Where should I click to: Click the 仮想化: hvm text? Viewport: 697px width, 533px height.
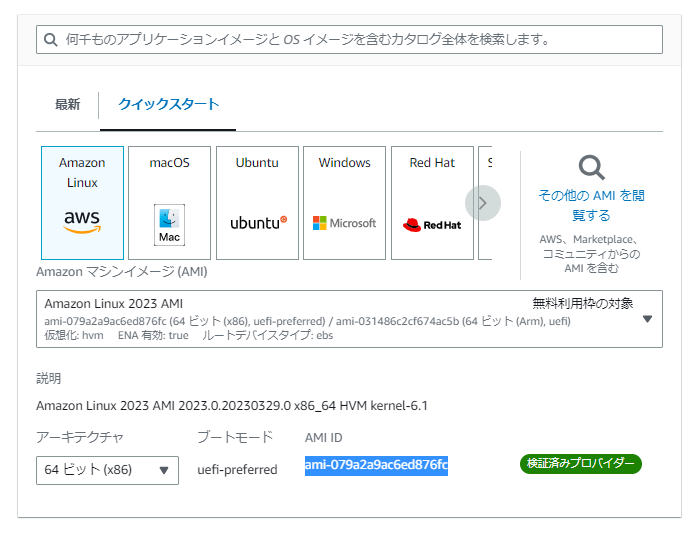74,335
